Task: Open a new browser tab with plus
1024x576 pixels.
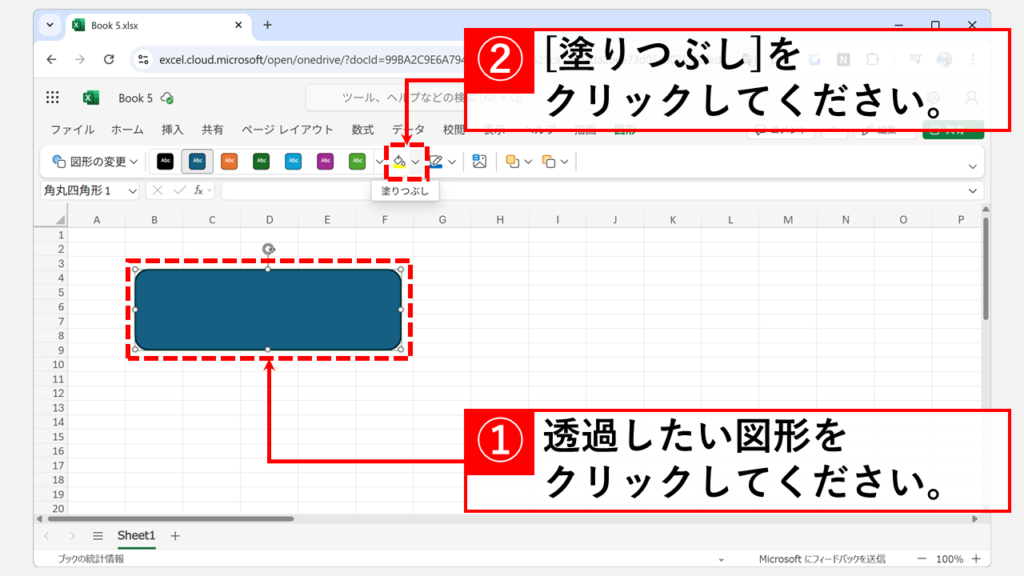Action: 267,25
